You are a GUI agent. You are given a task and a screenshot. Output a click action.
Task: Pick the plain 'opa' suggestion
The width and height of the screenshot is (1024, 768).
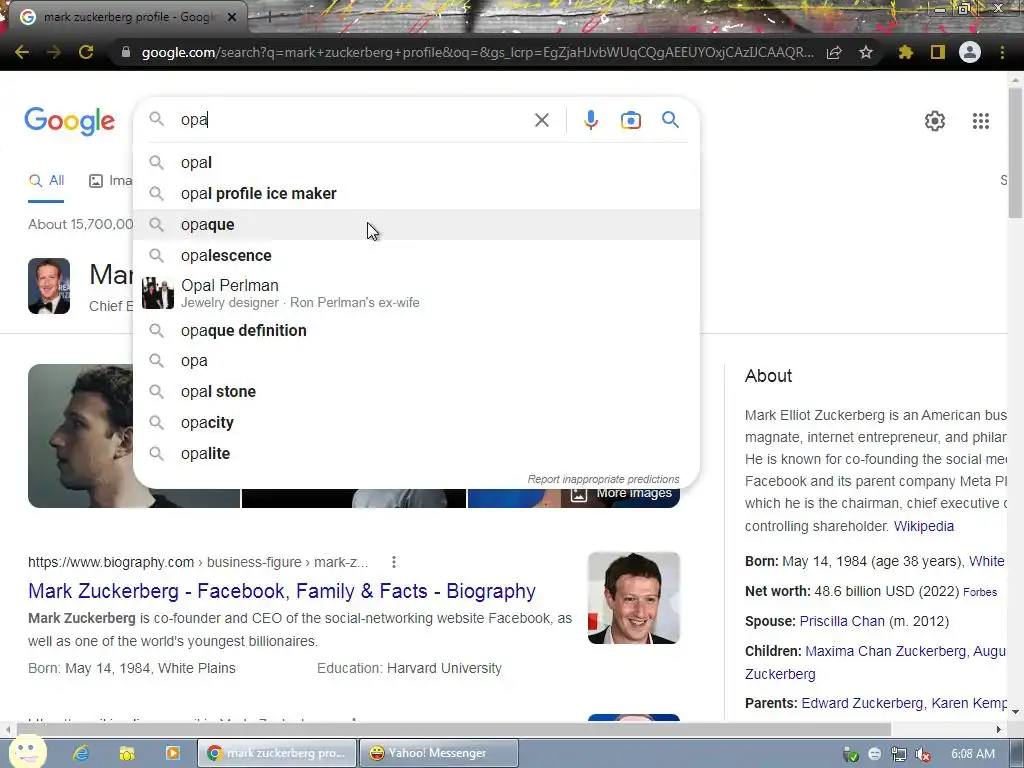pyautogui.click(x=416, y=360)
